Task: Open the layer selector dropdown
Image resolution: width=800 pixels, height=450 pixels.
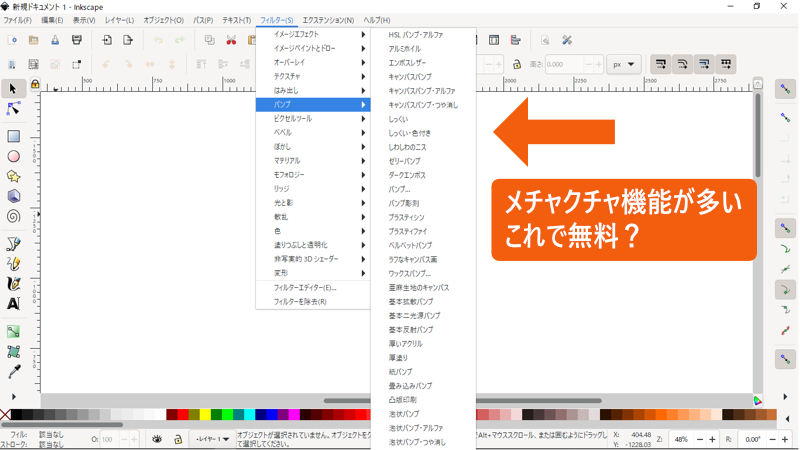Action: [x=213, y=439]
